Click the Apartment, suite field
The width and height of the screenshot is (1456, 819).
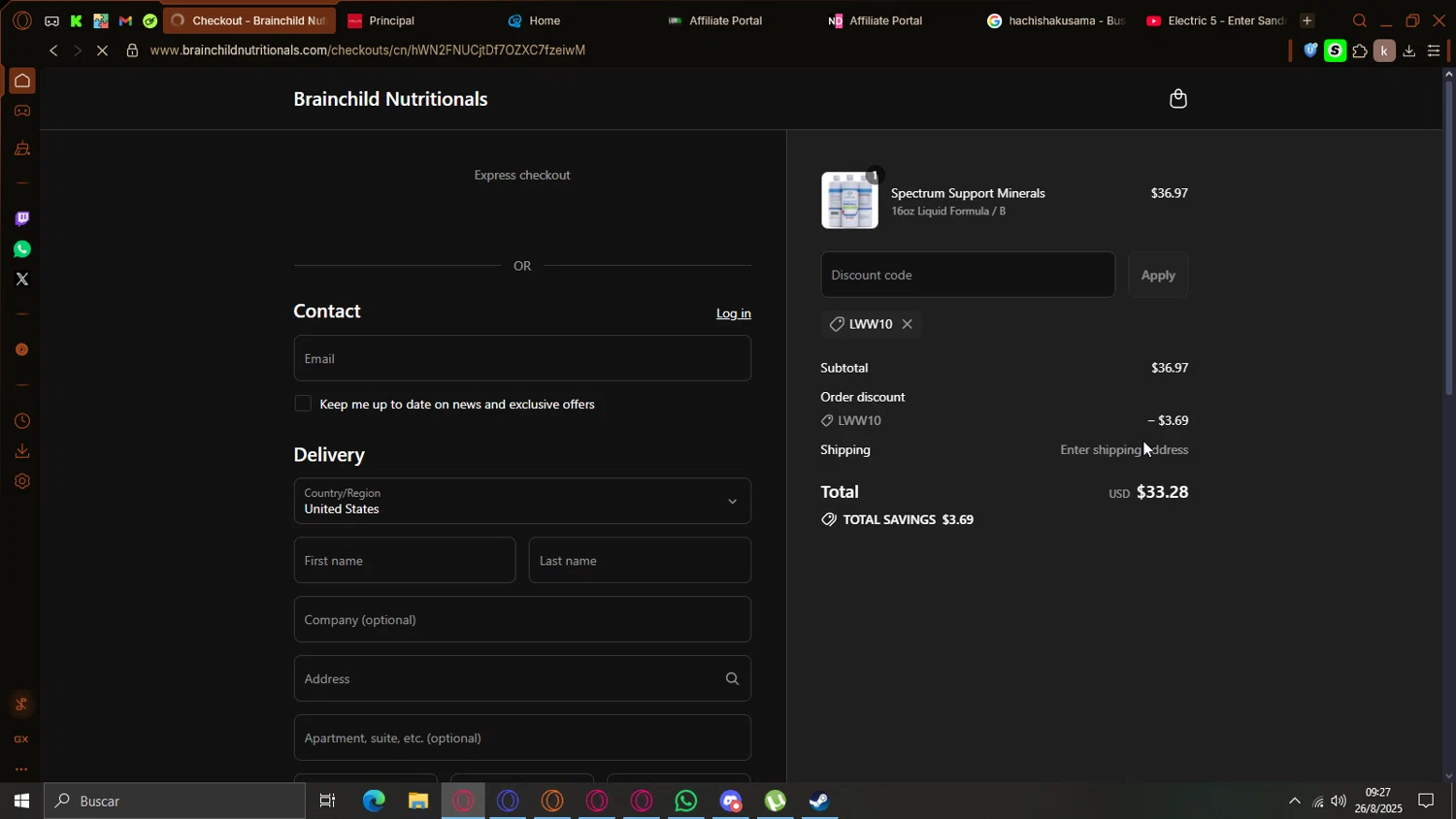tap(522, 737)
